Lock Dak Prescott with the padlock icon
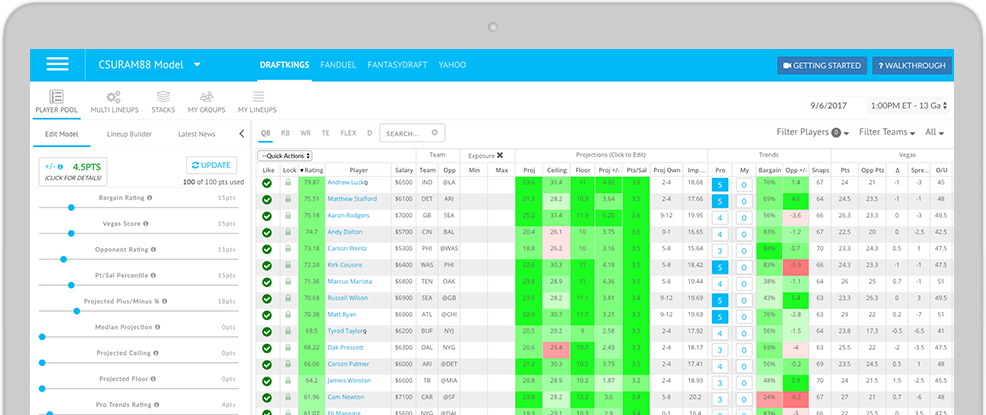The image size is (986, 415). tap(289, 348)
